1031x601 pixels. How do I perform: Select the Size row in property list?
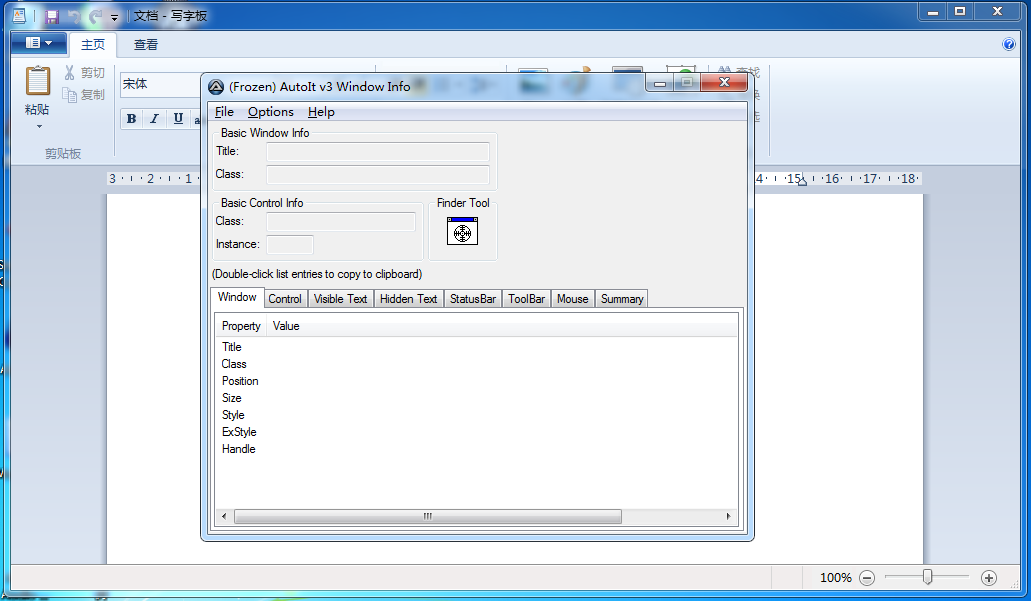point(231,398)
